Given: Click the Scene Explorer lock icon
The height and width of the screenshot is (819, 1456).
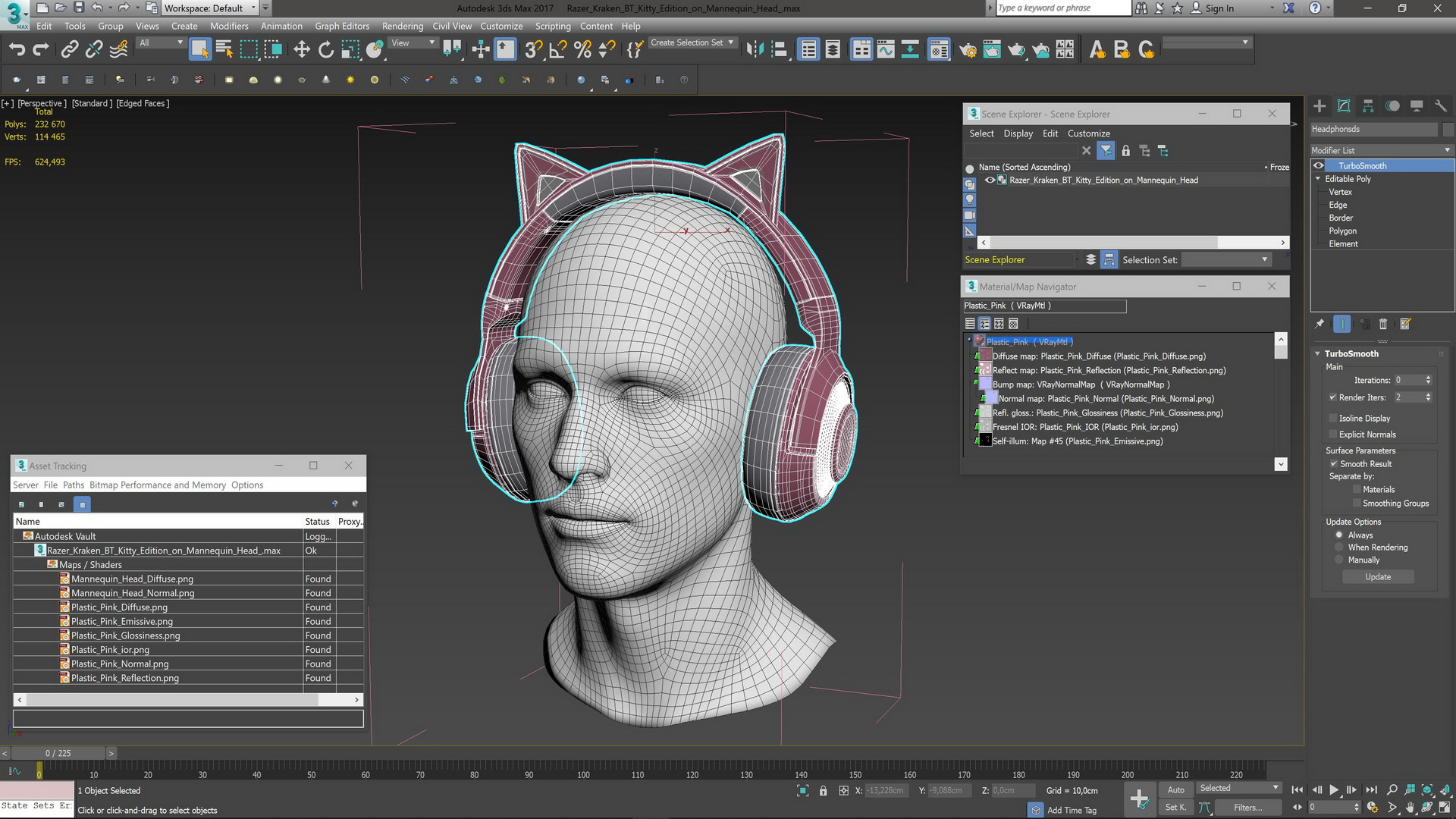Looking at the screenshot, I should [1125, 151].
